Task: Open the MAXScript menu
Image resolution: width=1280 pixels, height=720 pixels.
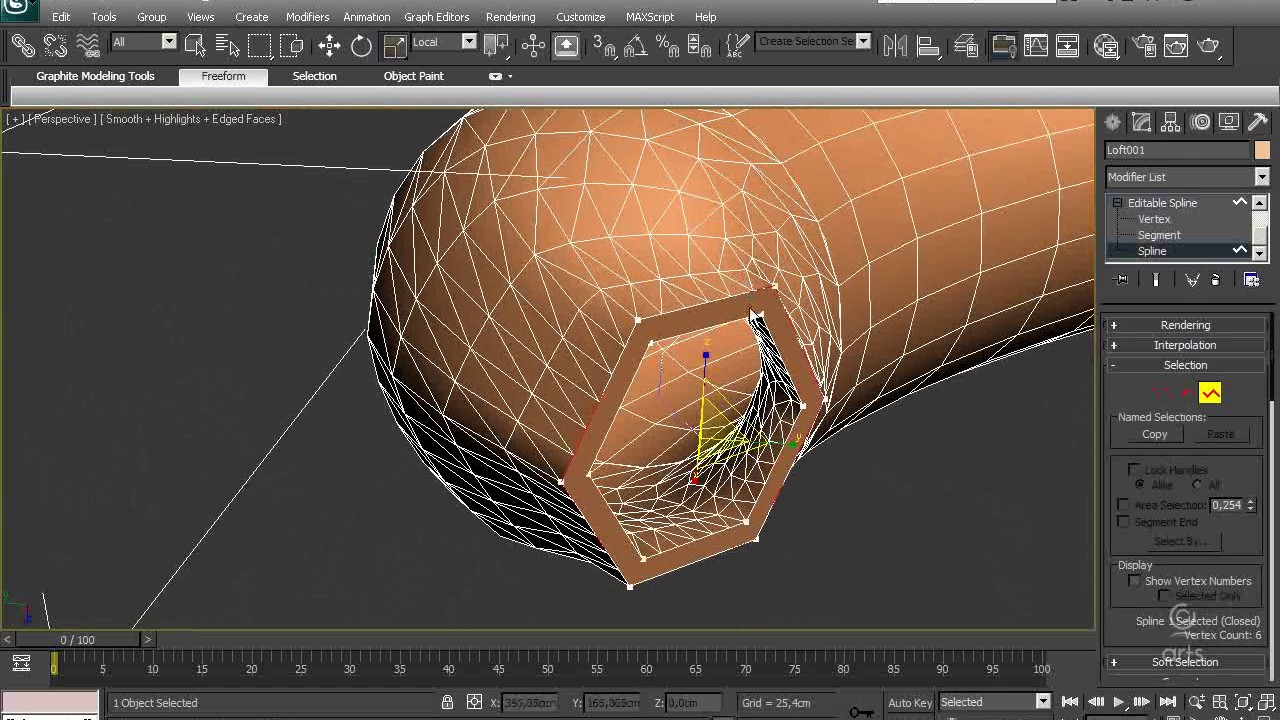Action: pyautogui.click(x=650, y=17)
